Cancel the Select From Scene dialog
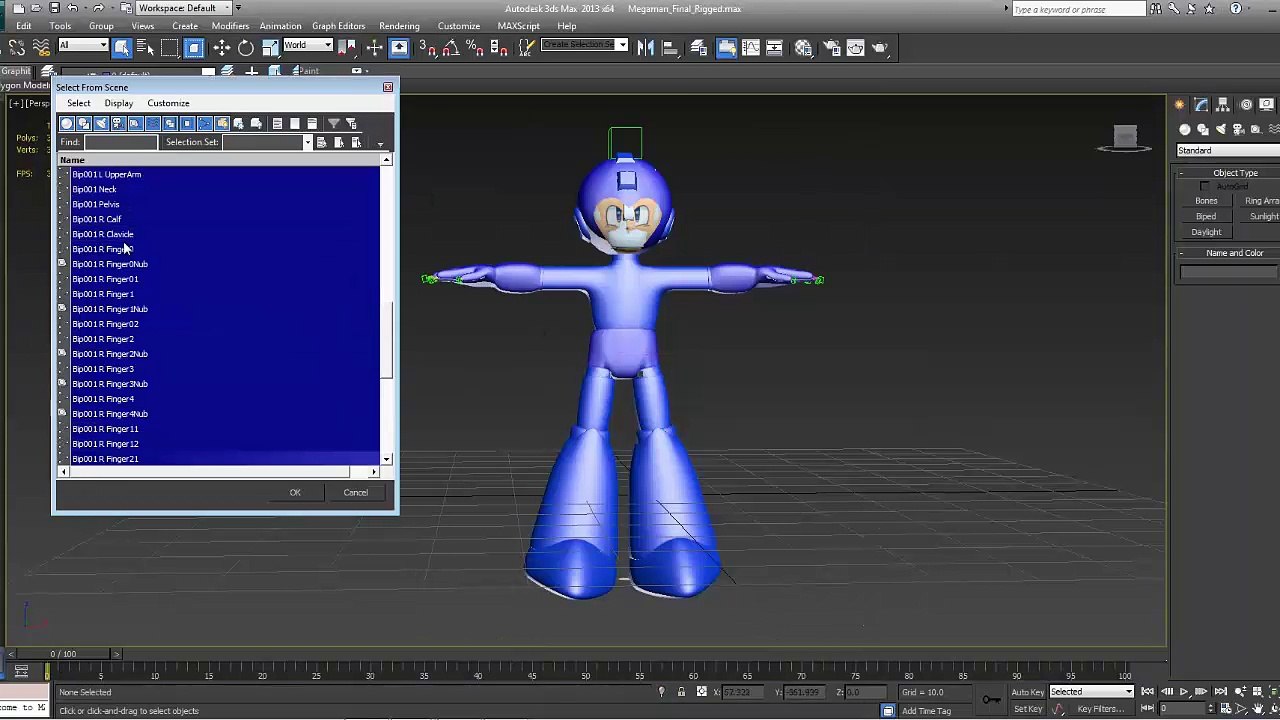Viewport: 1280px width, 720px height. point(355,492)
